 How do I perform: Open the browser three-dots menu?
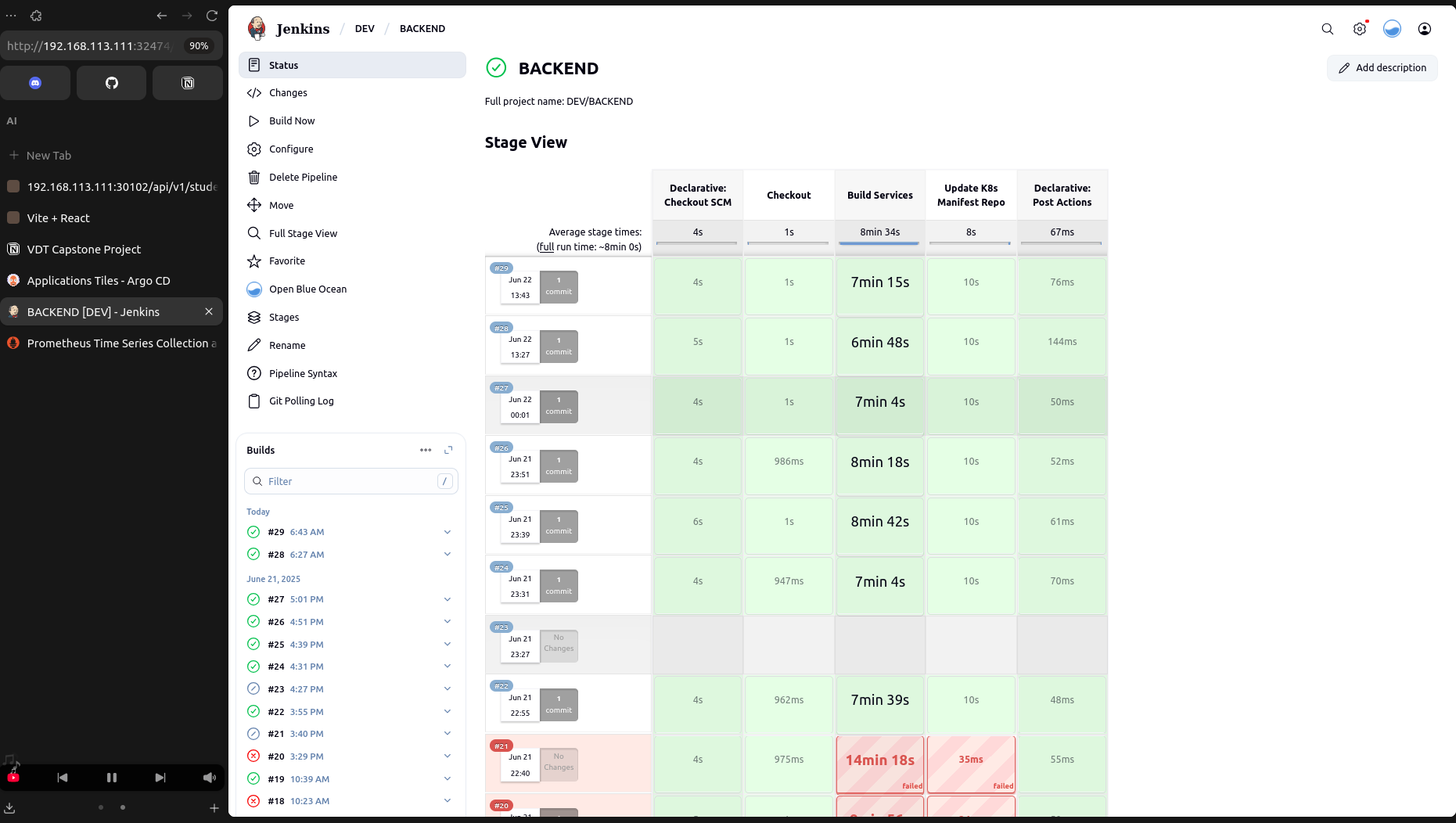[x=11, y=16]
